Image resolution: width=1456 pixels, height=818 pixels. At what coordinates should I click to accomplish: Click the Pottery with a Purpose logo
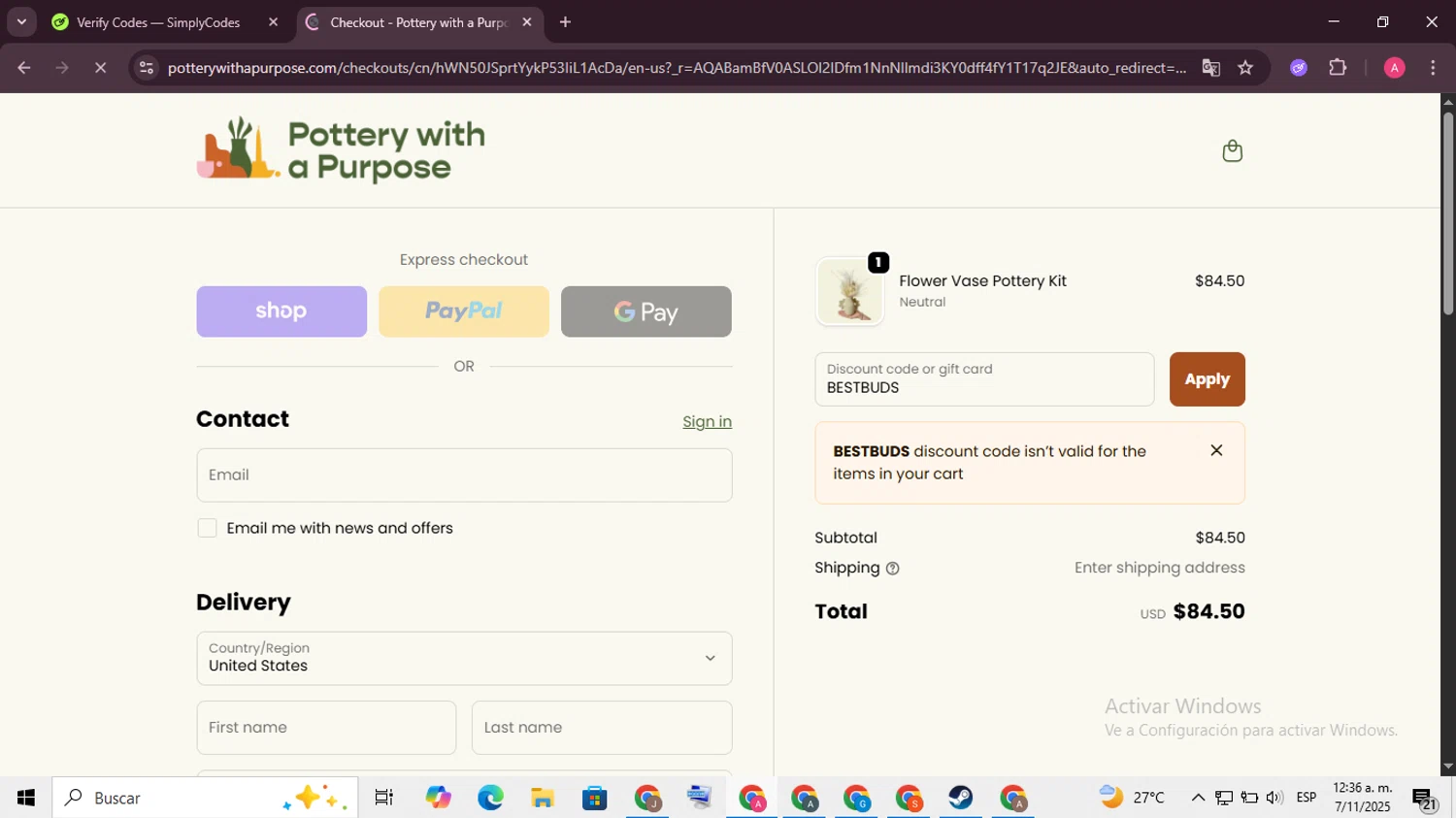pos(341,149)
